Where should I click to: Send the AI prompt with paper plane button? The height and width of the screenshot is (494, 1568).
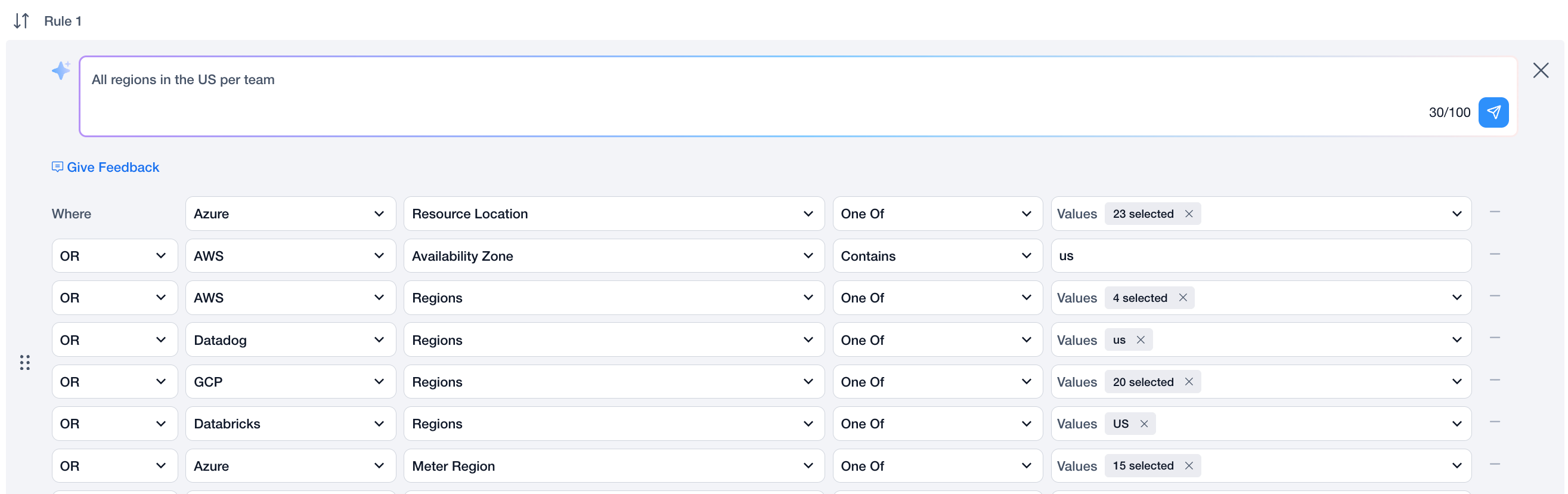pyautogui.click(x=1492, y=112)
